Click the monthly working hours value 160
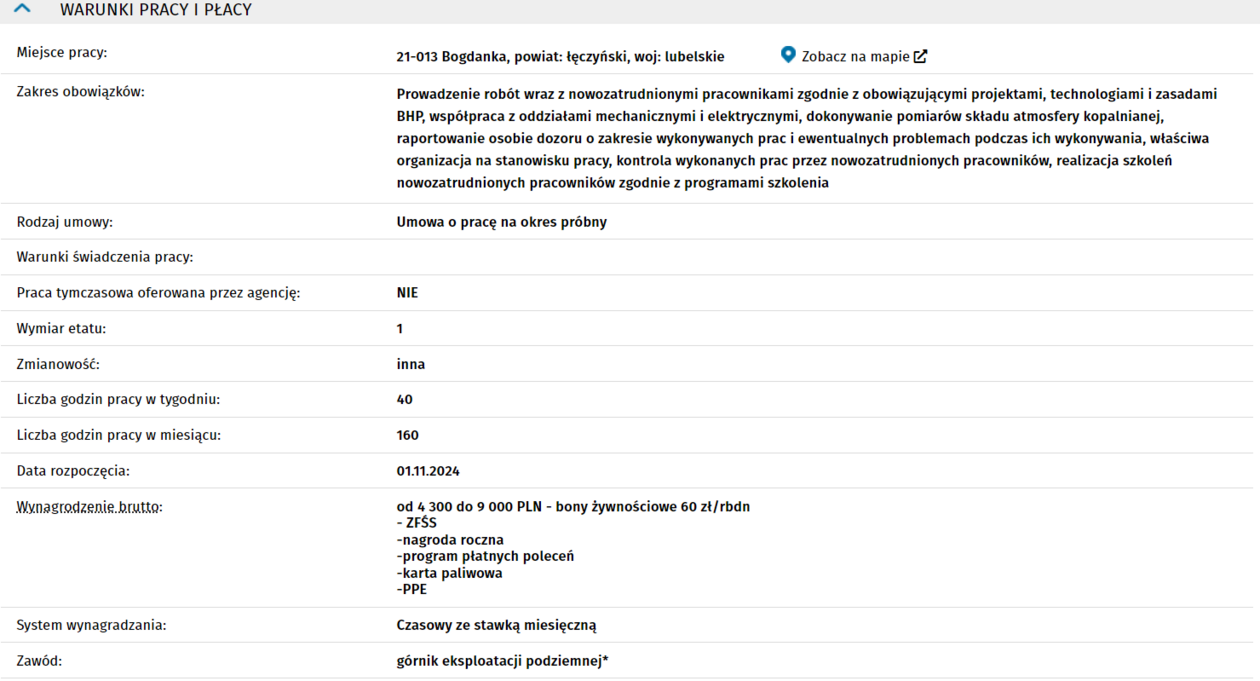This screenshot has height=681, width=1260. click(x=408, y=435)
